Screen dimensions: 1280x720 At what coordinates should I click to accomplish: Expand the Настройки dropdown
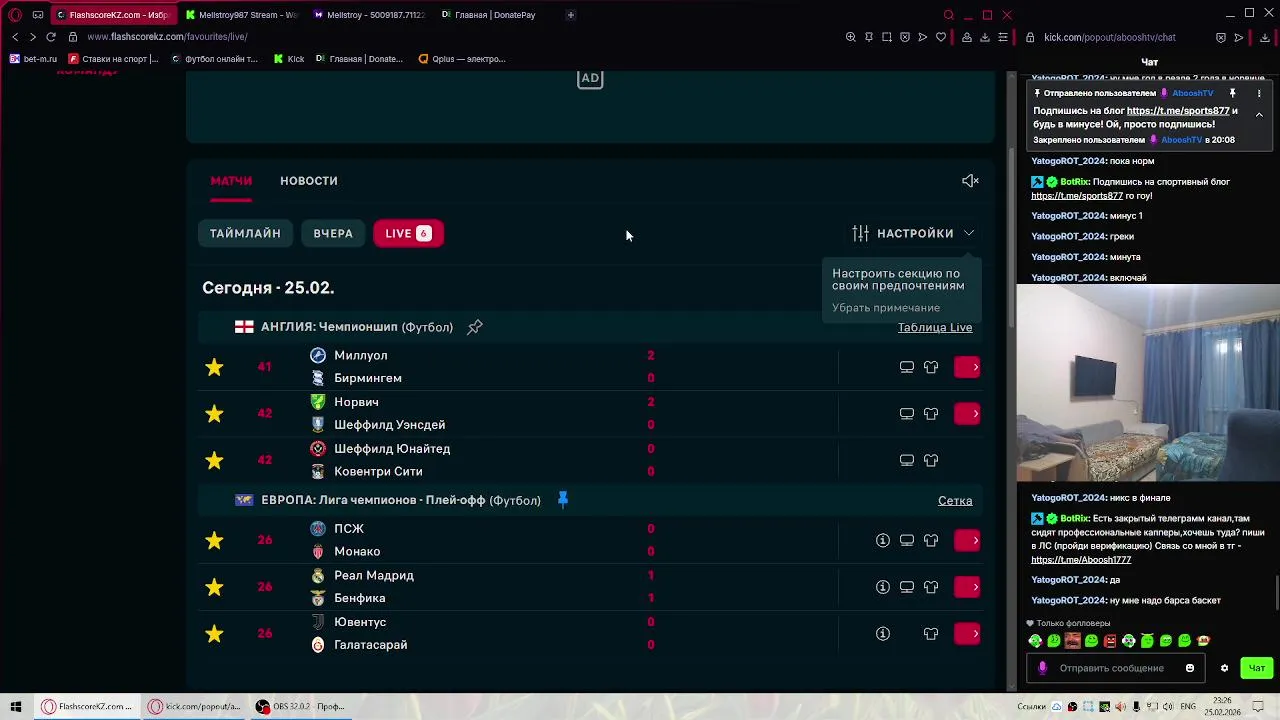pos(913,233)
